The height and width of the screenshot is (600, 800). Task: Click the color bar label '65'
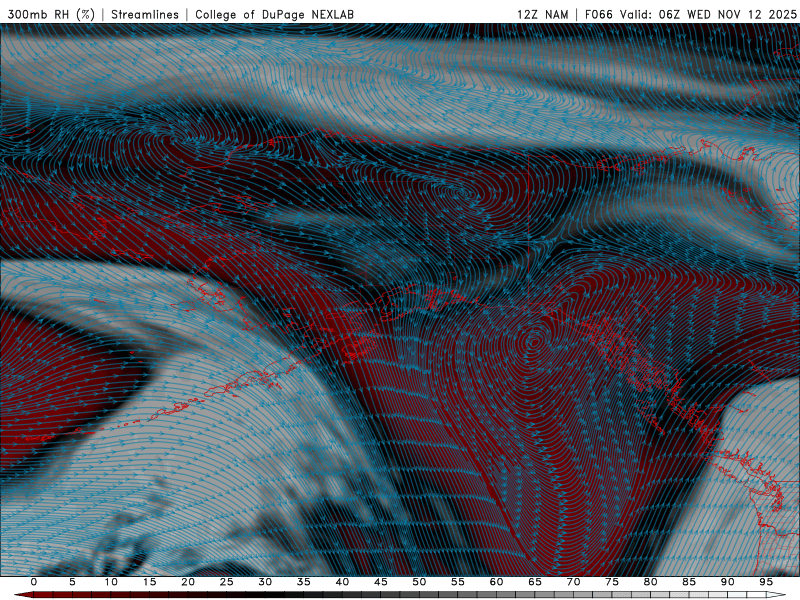click(535, 582)
